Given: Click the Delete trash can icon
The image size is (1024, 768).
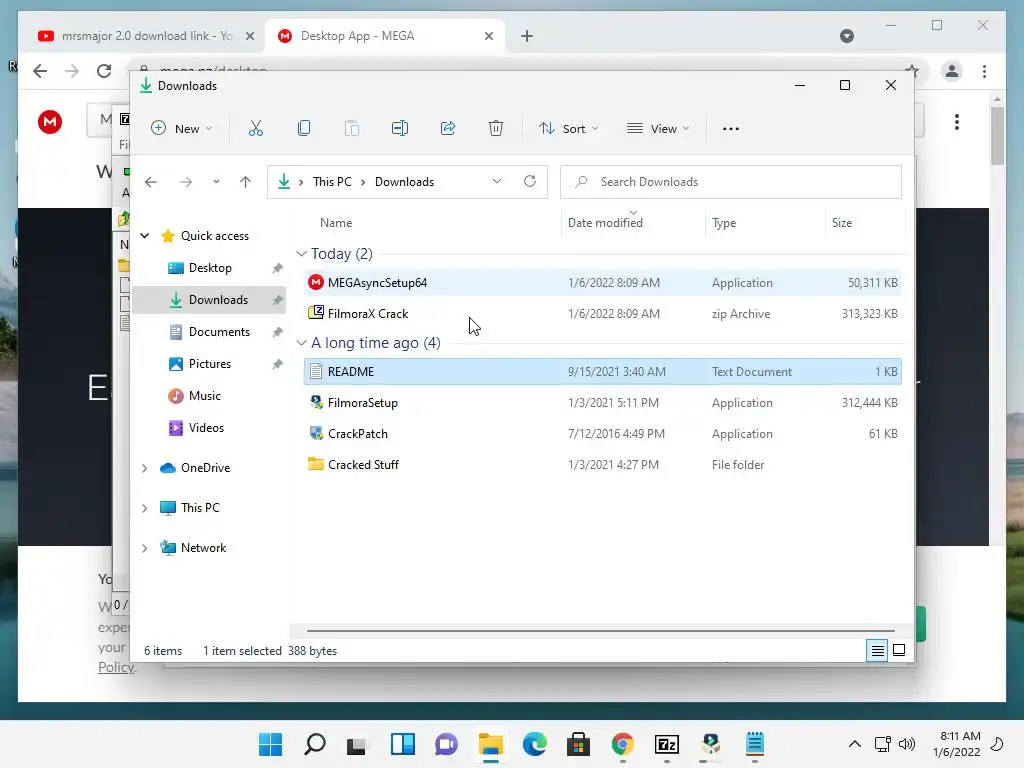Looking at the screenshot, I should (x=496, y=129).
